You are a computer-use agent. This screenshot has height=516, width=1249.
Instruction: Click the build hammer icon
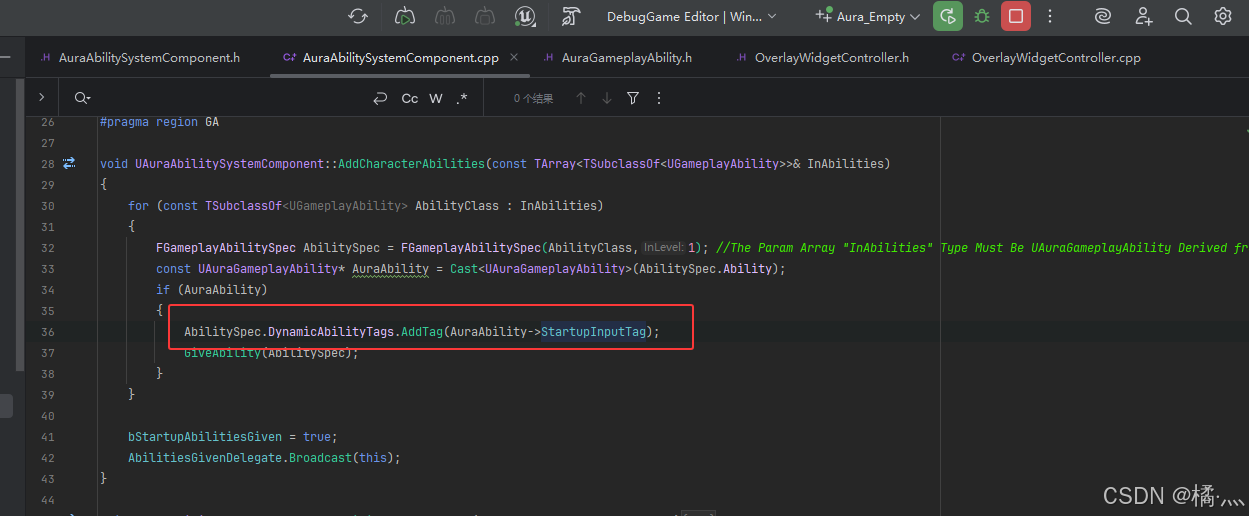click(571, 16)
